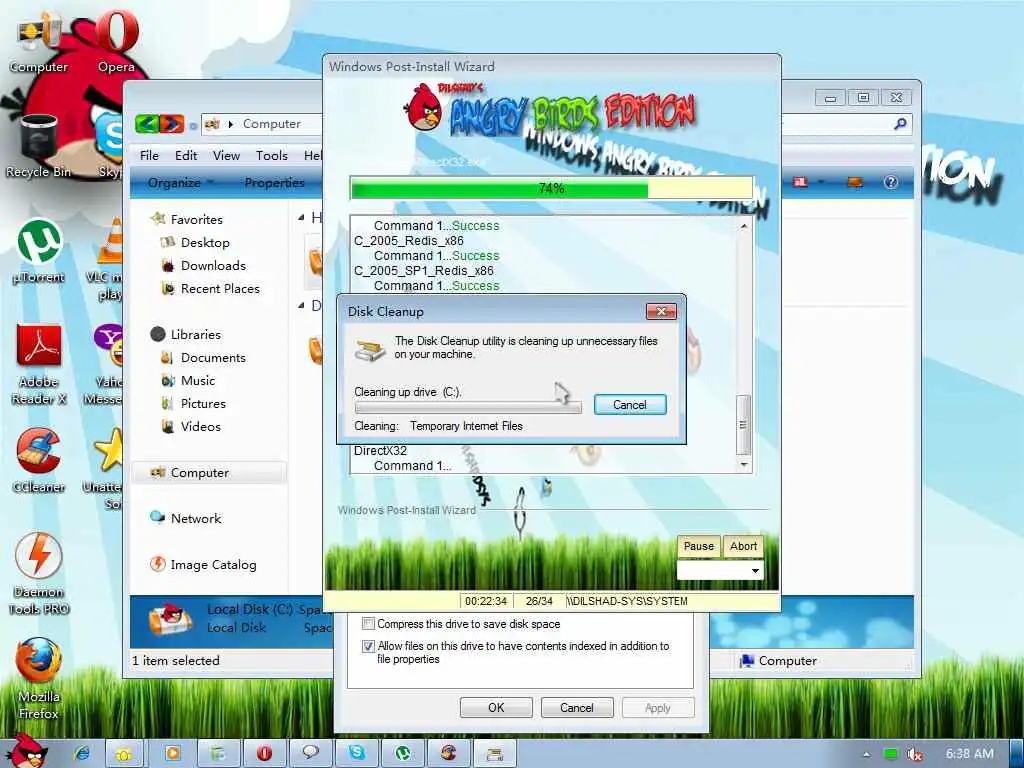The height and width of the screenshot is (768, 1024).
Task: Click the Opera taskbar button
Action: (x=264, y=753)
